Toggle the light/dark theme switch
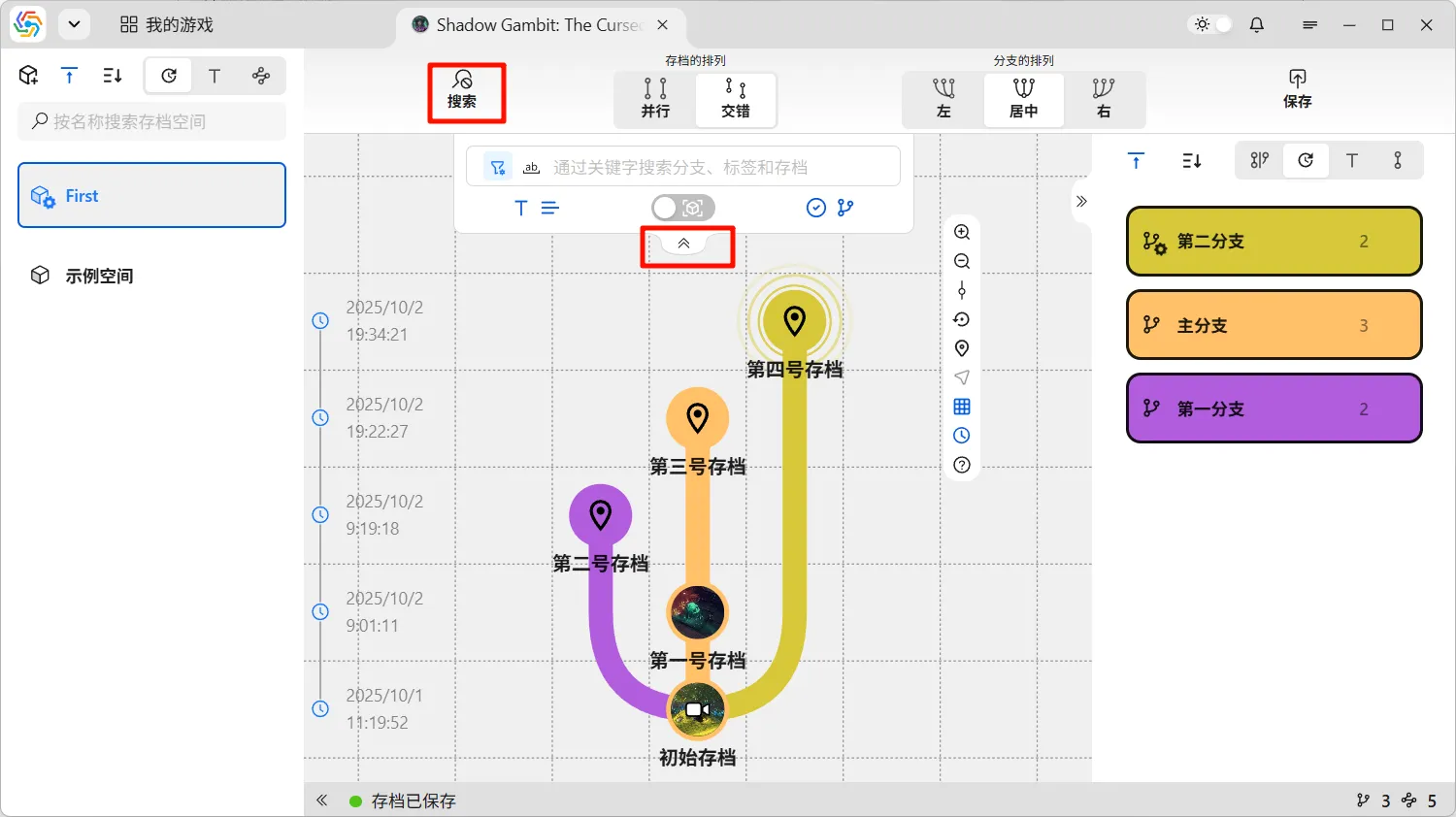This screenshot has width=1456, height=817. 1212,25
